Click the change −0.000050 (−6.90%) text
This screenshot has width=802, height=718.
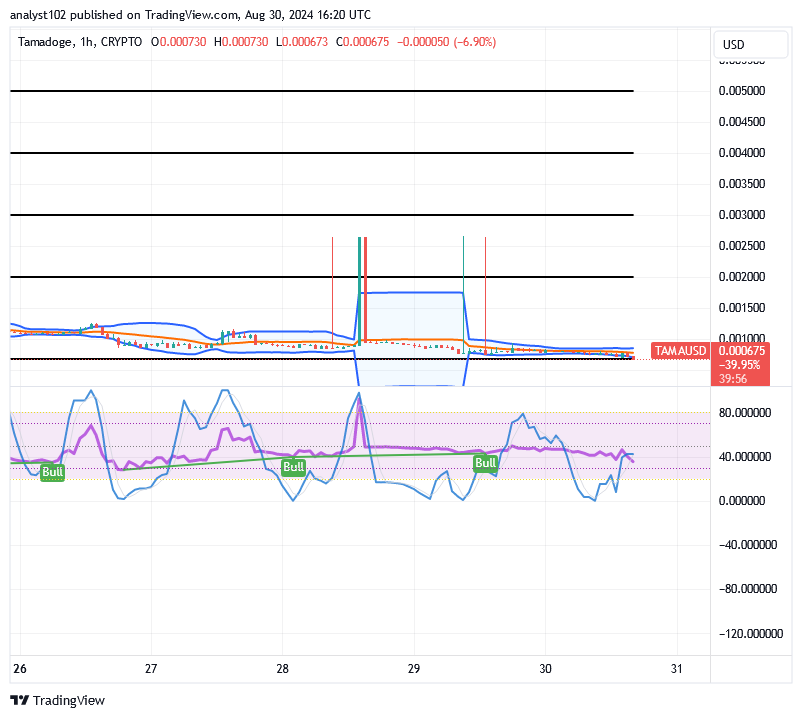[447, 42]
